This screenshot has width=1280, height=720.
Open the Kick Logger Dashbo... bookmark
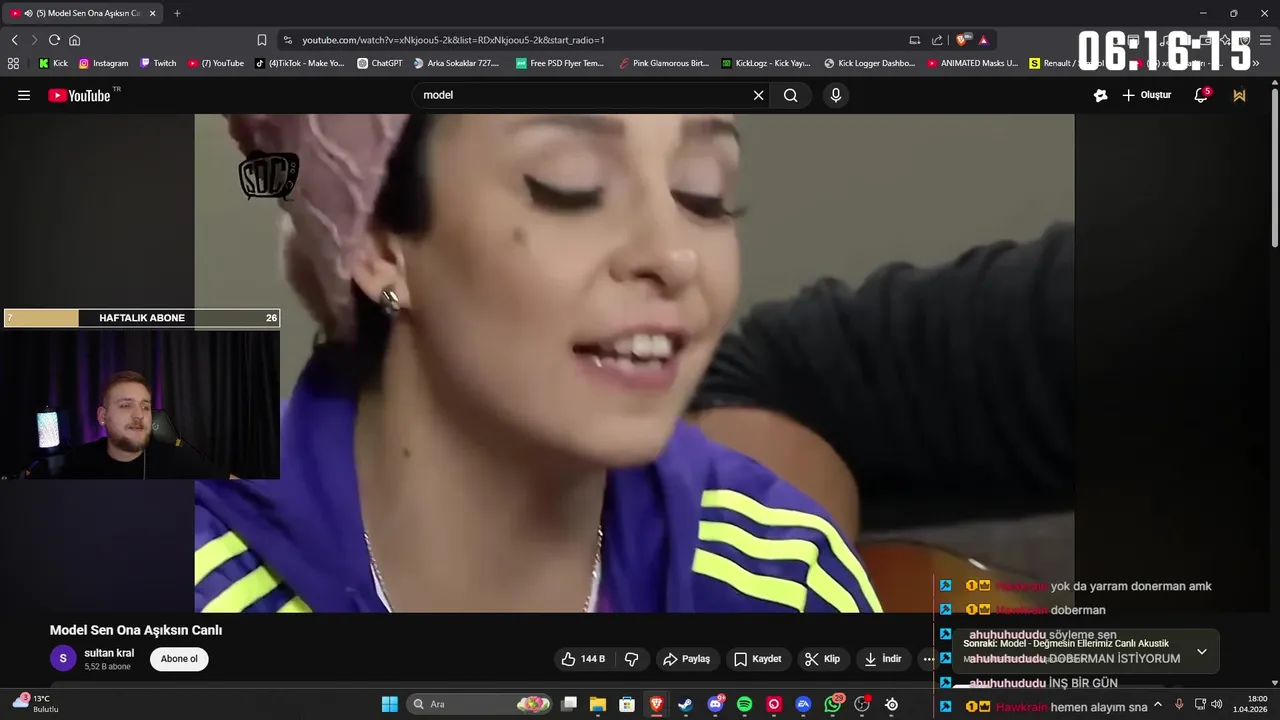(x=869, y=63)
